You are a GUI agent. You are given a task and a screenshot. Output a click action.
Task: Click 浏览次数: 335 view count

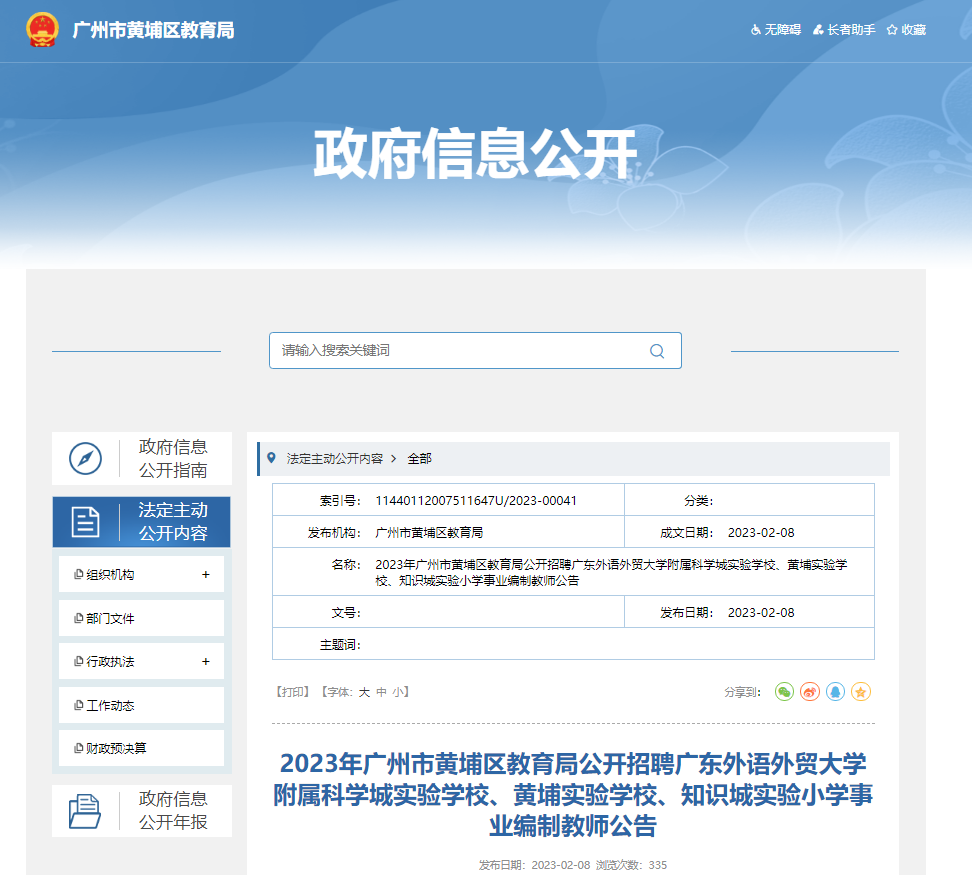pos(632,865)
